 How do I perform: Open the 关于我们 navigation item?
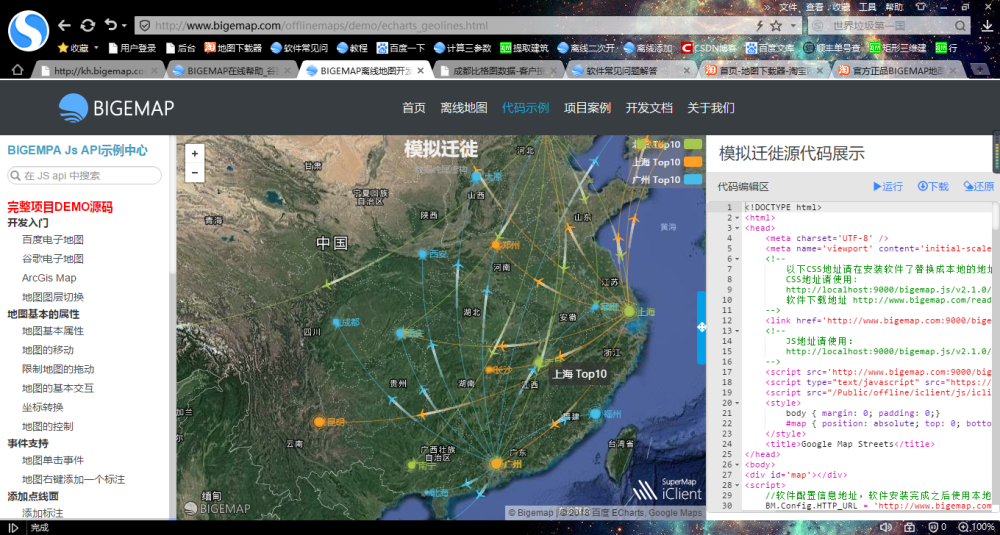click(711, 108)
